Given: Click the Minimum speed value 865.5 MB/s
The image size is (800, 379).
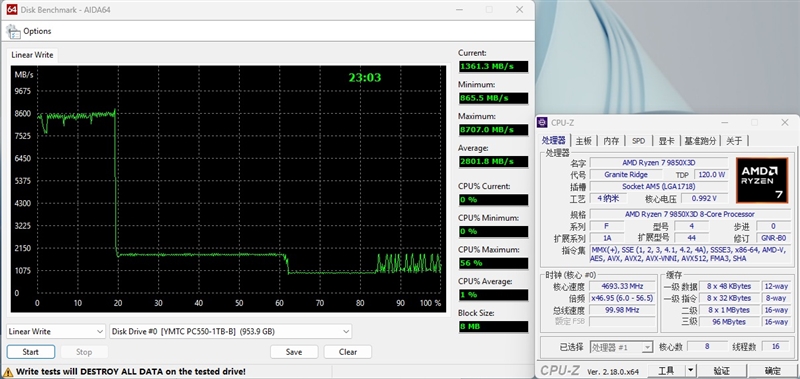Looking at the screenshot, I should coord(493,98).
